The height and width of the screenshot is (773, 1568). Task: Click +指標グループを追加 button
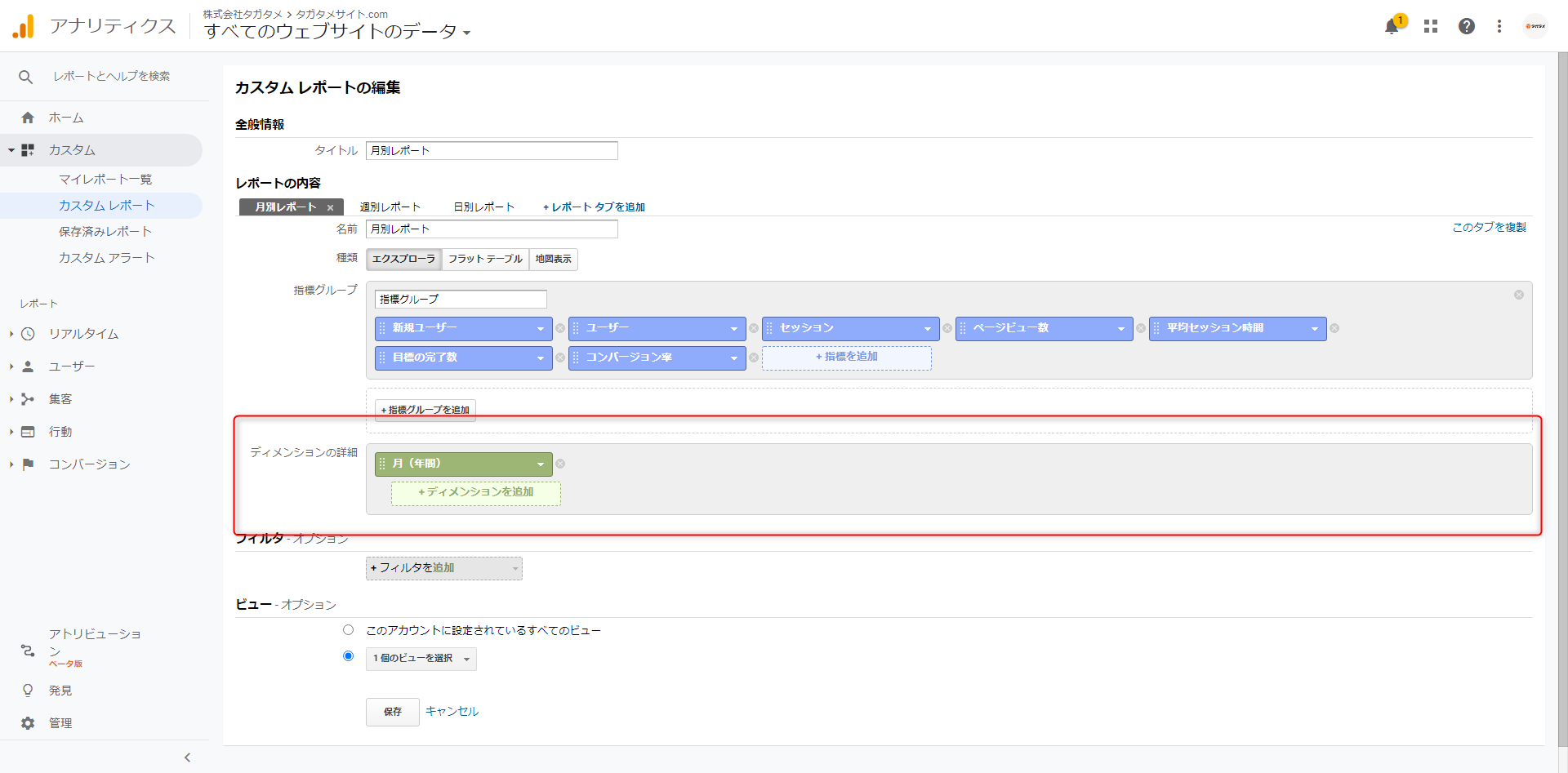click(425, 410)
